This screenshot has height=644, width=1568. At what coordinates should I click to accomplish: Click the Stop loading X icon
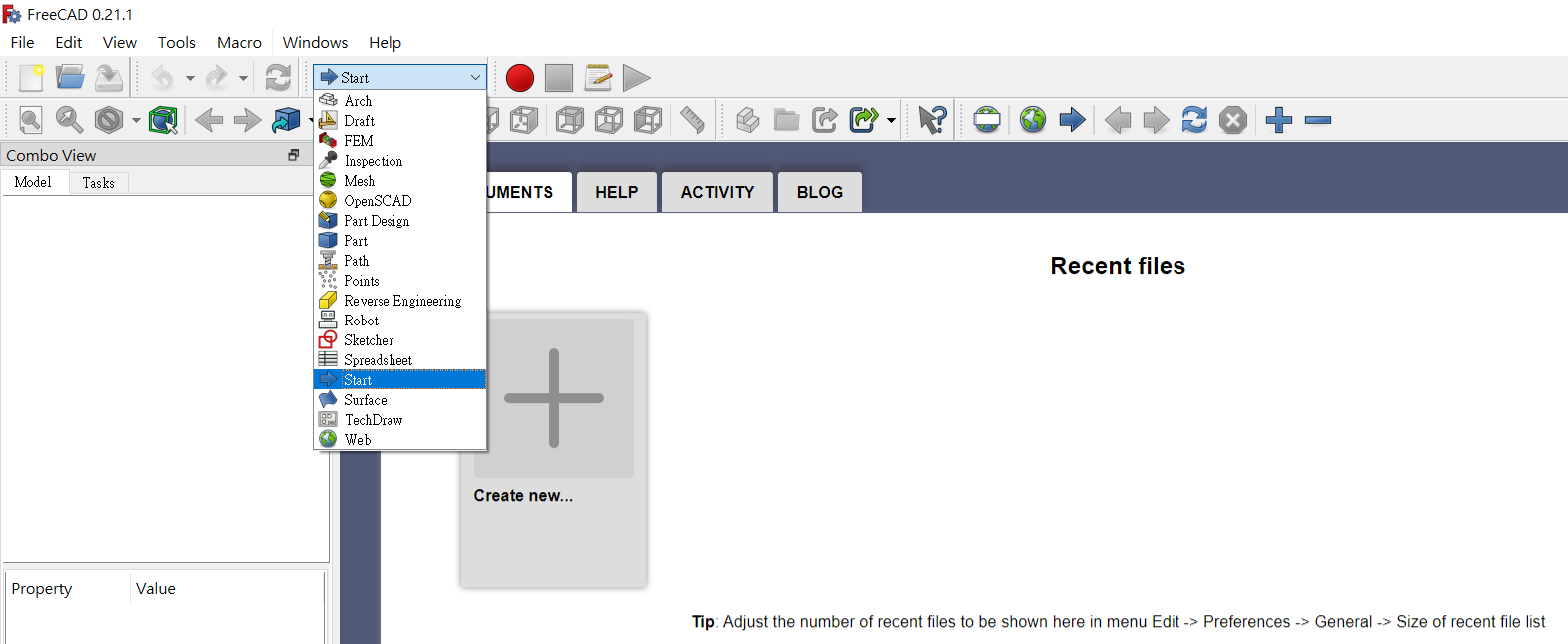(x=1233, y=120)
